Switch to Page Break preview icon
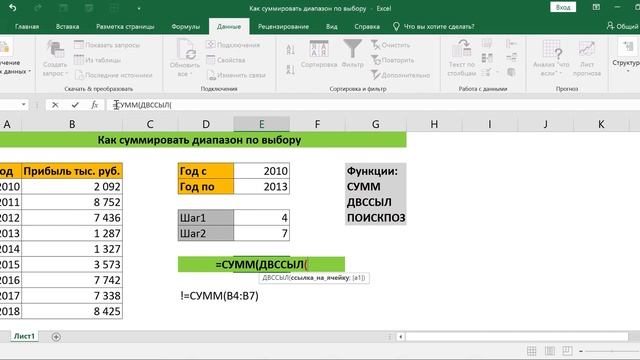640x360 pixels. (x=567, y=351)
